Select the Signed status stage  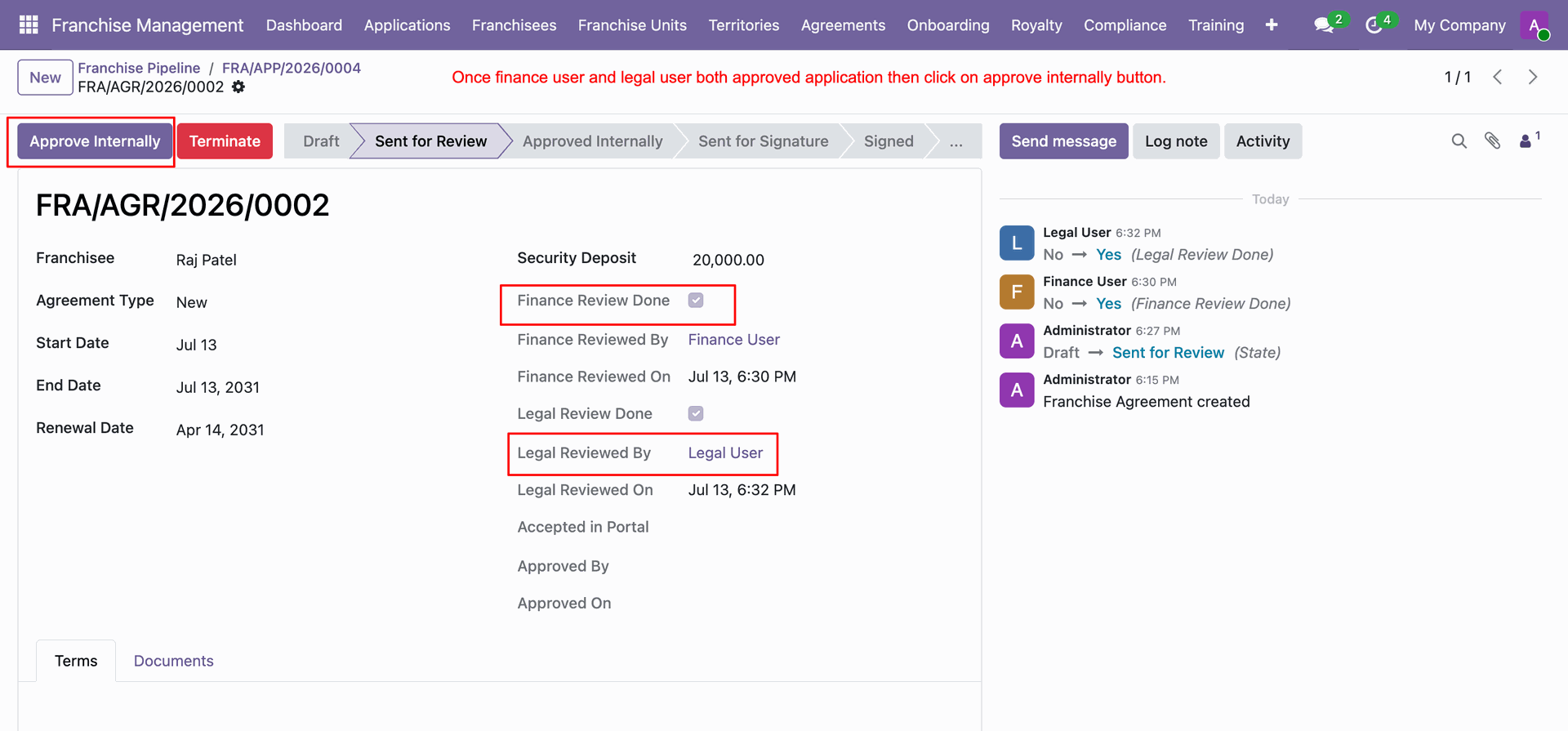(889, 141)
